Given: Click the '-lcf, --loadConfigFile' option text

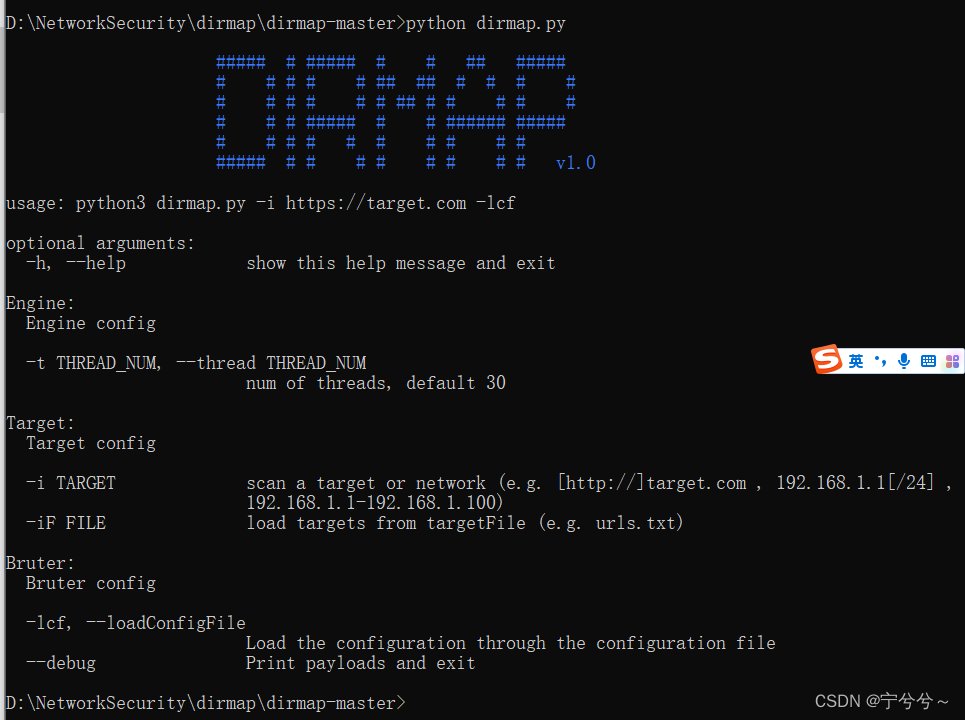Looking at the screenshot, I should coord(135,623).
